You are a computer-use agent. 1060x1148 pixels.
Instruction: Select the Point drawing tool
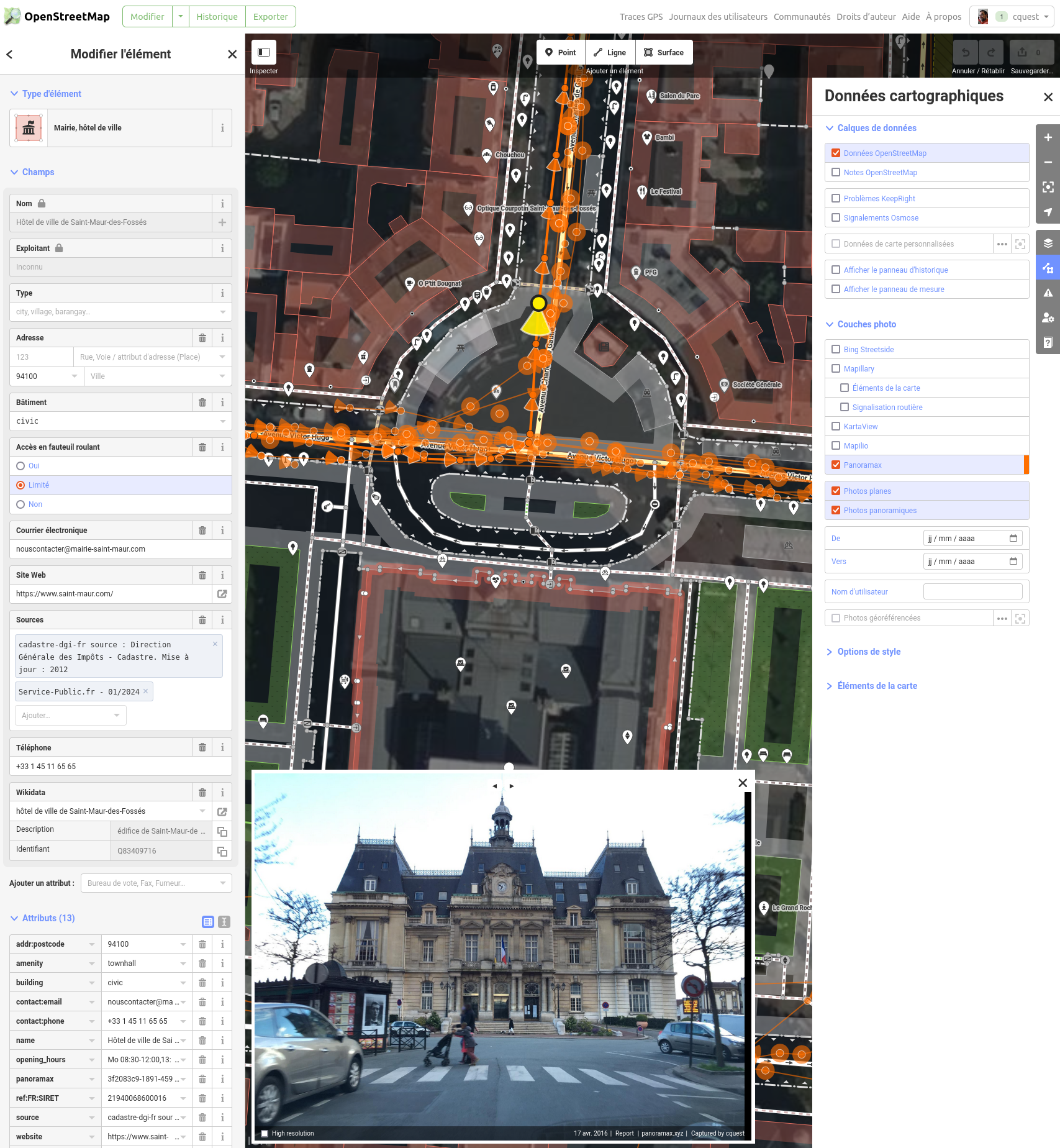561,53
